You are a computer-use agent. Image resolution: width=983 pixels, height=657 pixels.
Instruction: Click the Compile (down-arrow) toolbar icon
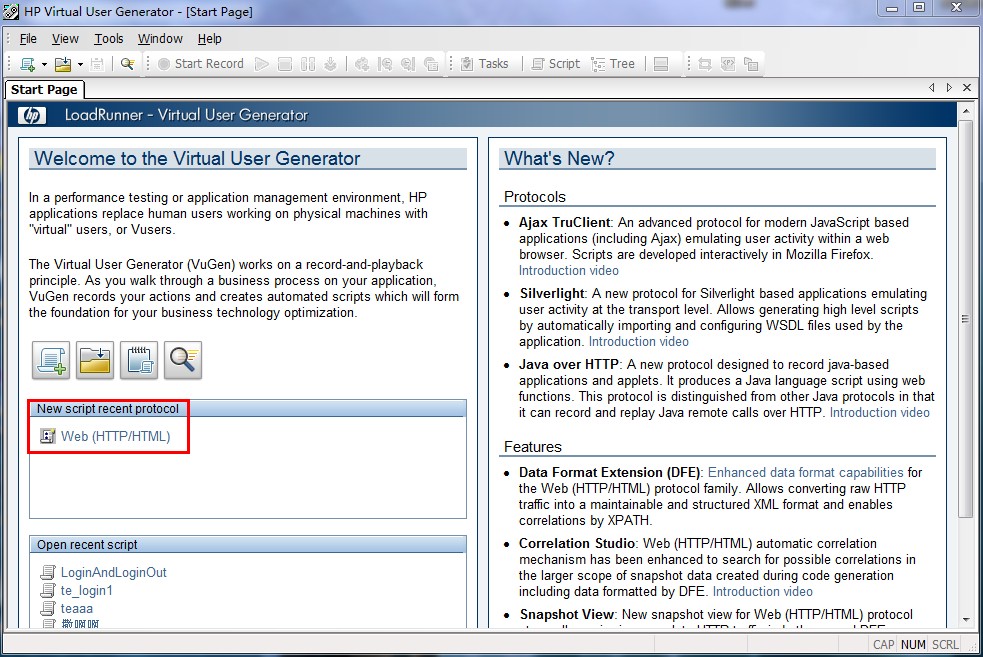[x=330, y=64]
